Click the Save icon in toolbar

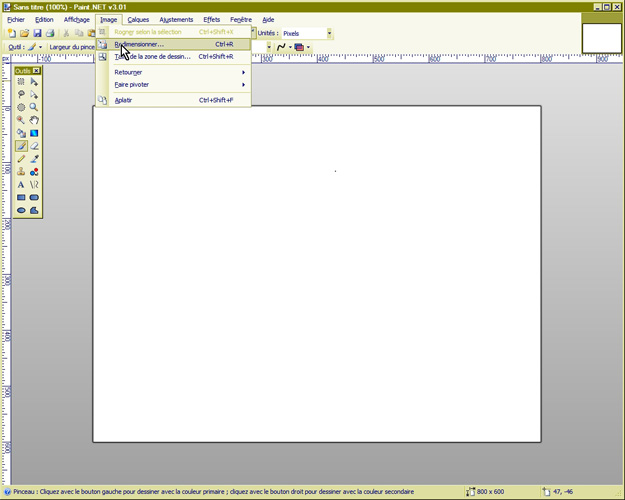pos(36,33)
